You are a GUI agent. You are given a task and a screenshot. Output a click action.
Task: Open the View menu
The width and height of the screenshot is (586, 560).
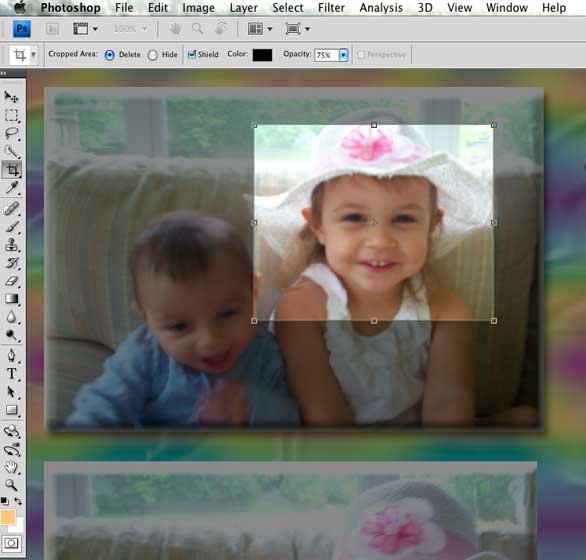tap(459, 7)
